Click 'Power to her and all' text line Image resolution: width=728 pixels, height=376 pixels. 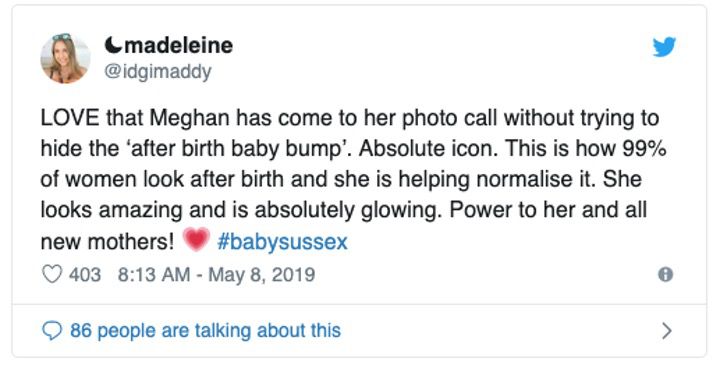[x=548, y=211]
